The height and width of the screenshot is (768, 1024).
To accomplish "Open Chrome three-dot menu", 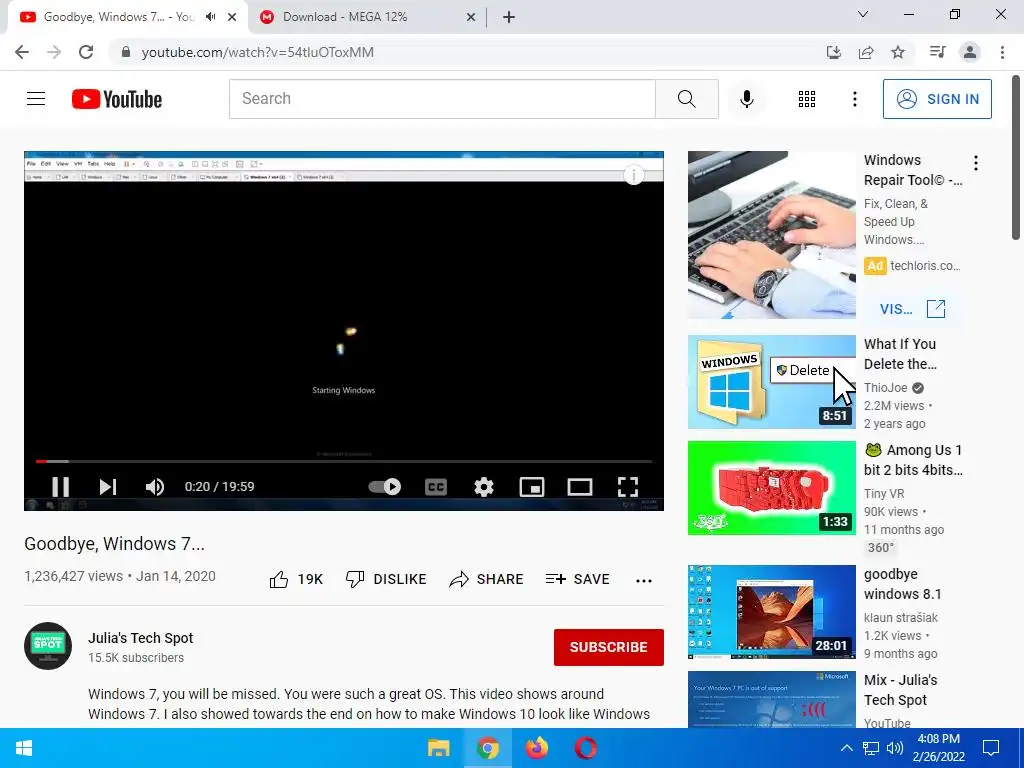I will (x=1002, y=52).
